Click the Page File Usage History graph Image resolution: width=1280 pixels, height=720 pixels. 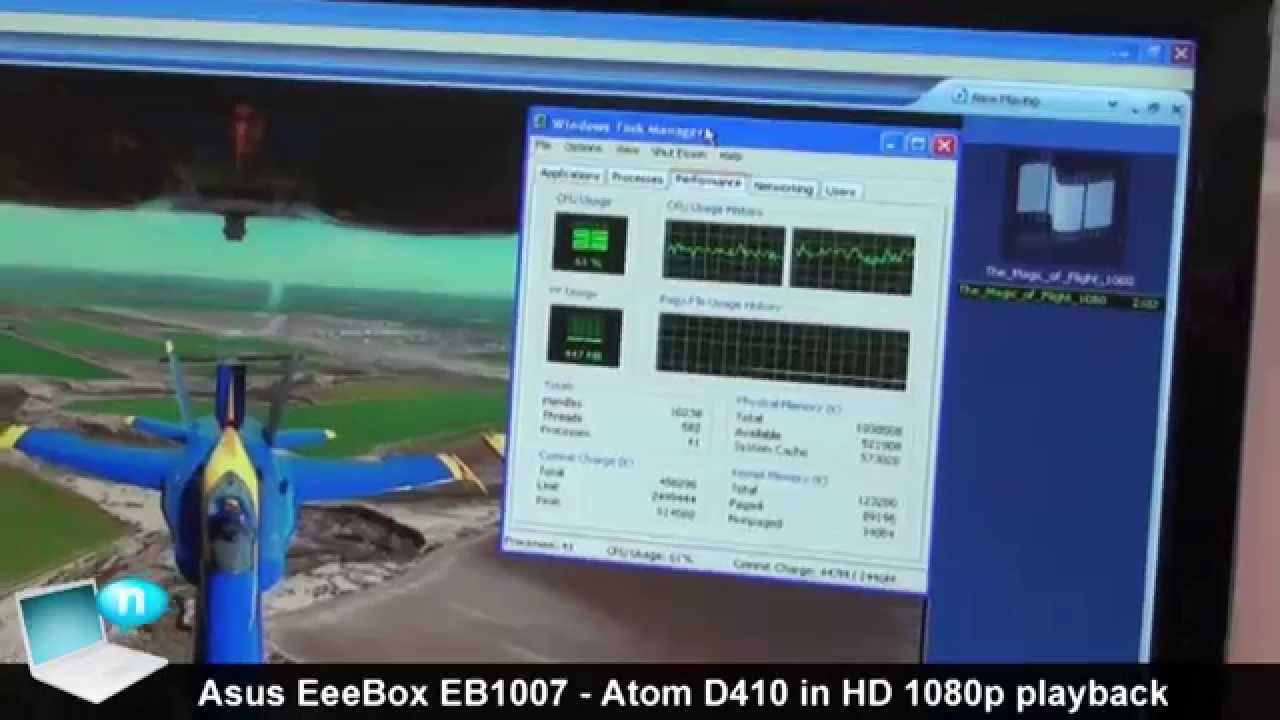[x=782, y=351]
